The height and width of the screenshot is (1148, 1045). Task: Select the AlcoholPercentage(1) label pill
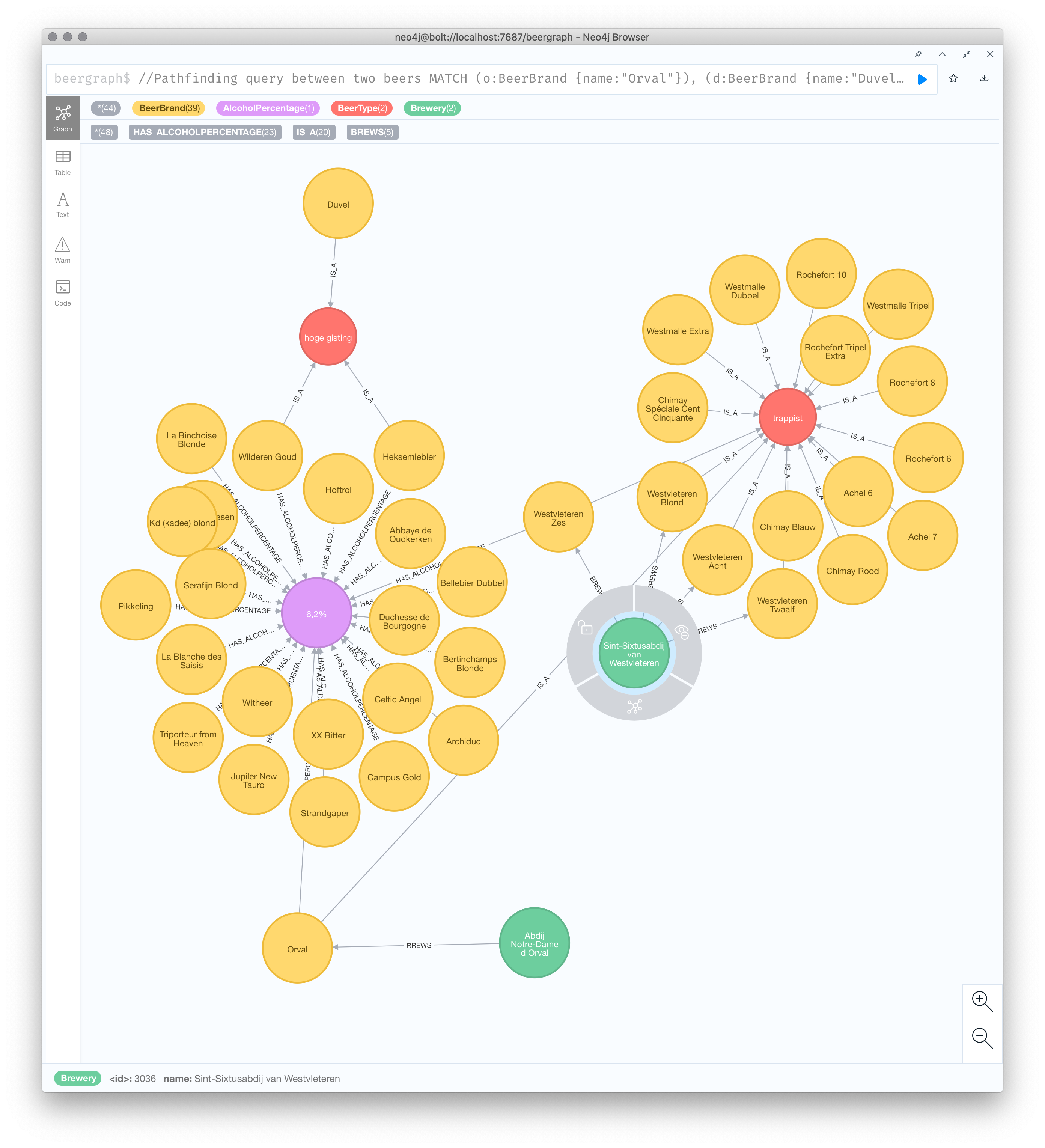[x=268, y=108]
